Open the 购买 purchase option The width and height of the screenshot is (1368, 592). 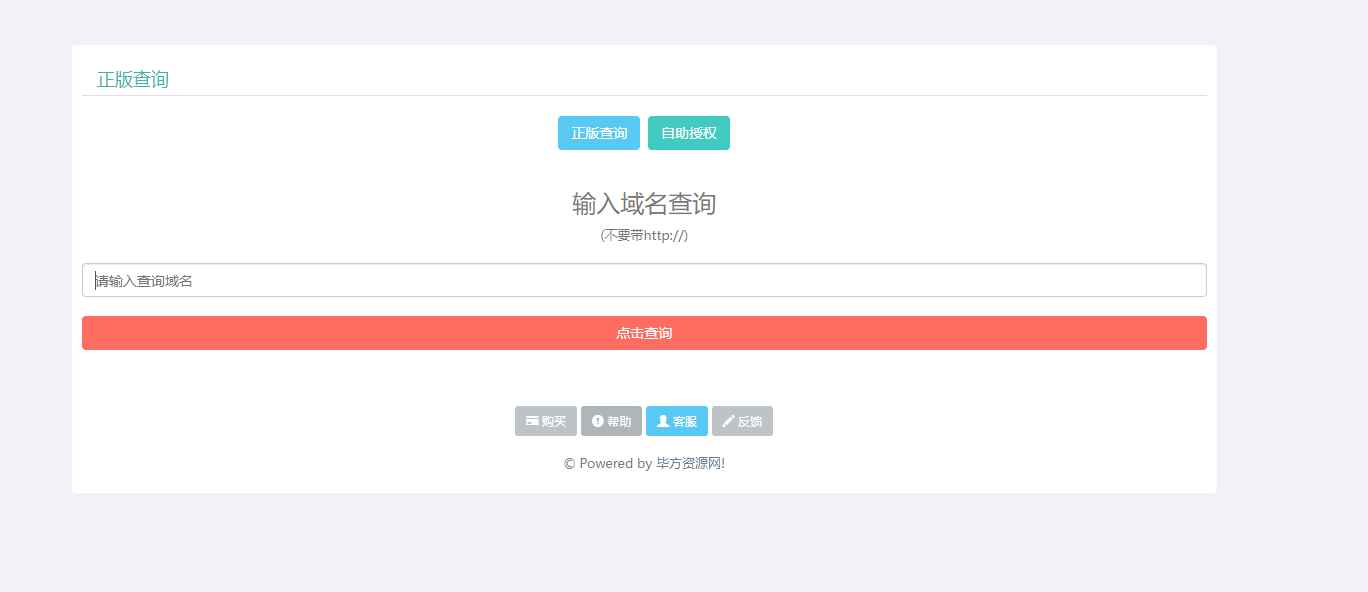545,420
